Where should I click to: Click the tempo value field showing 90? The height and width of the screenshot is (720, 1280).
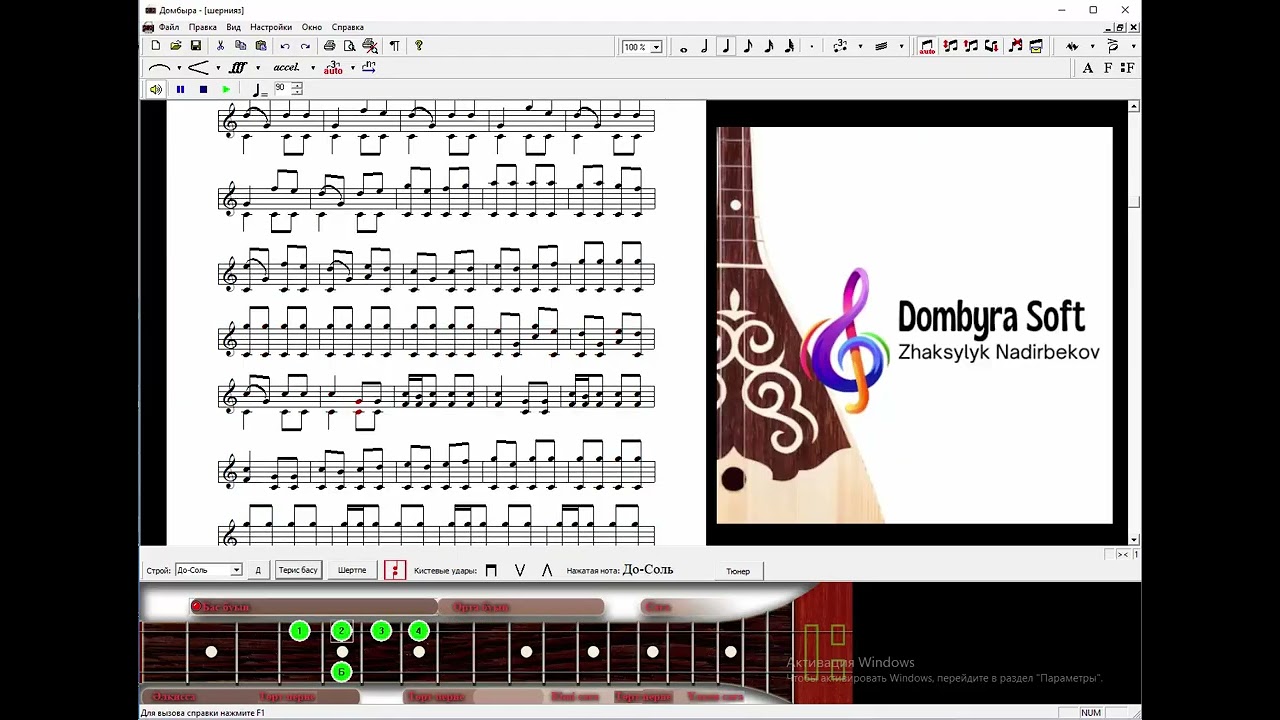click(x=281, y=88)
